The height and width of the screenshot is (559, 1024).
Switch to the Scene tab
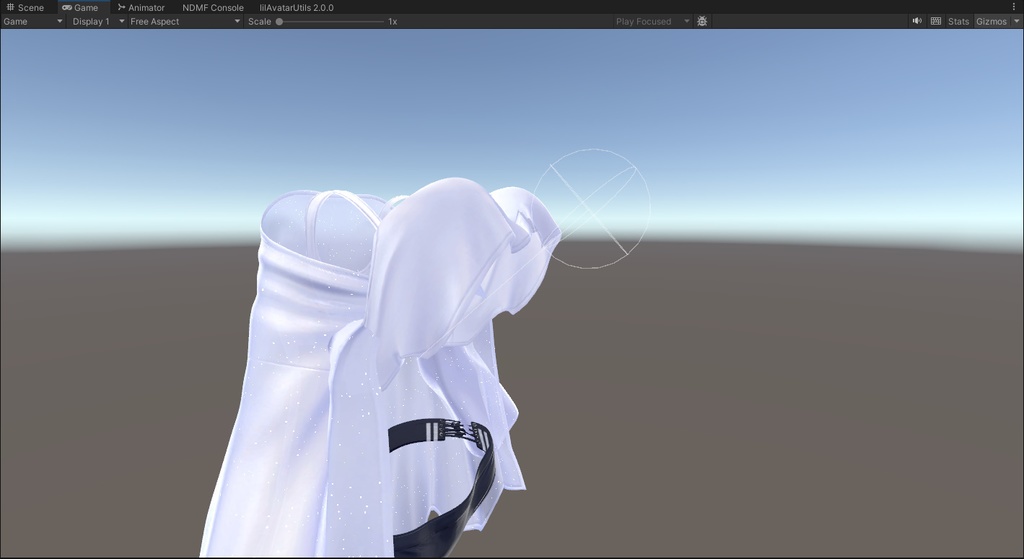coord(25,7)
